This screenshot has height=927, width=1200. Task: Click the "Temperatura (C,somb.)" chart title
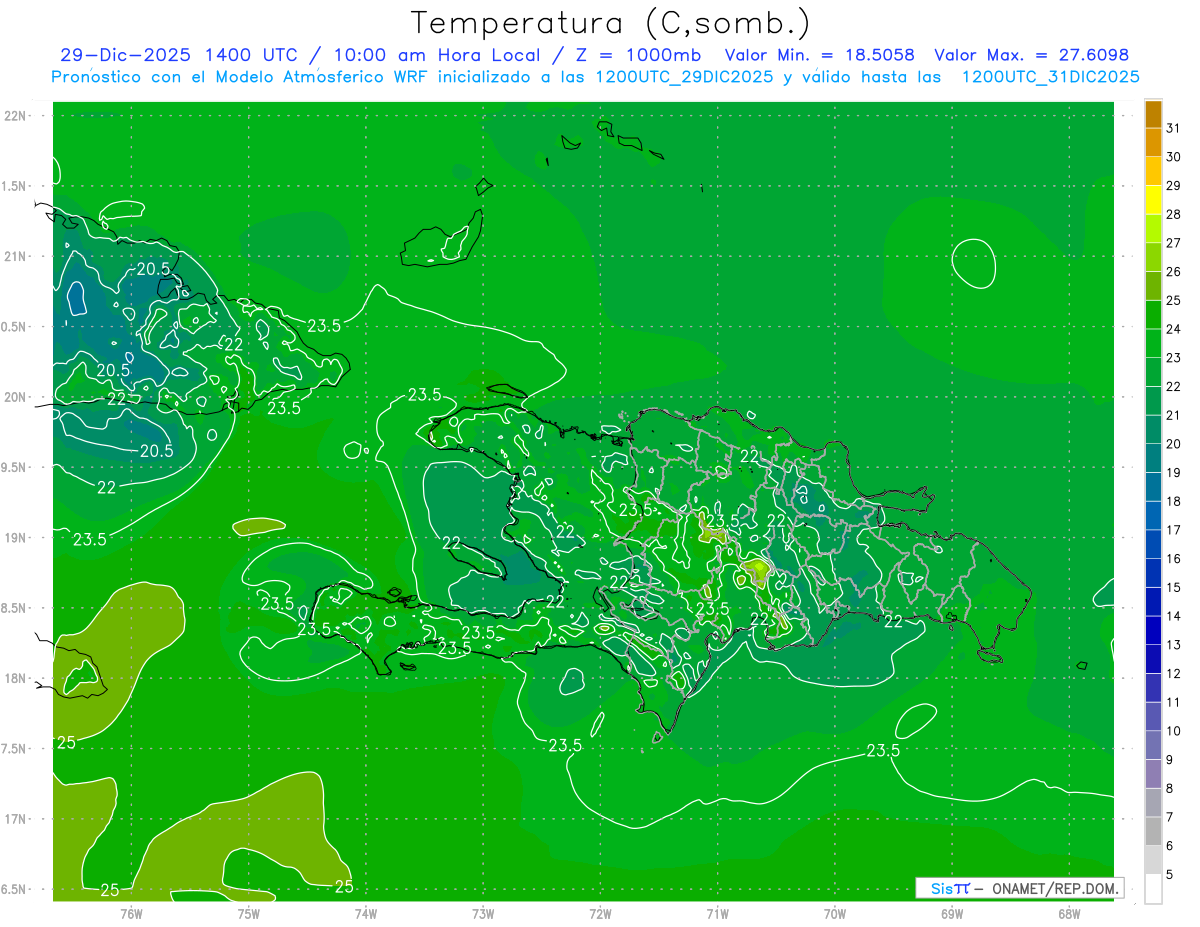610,23
